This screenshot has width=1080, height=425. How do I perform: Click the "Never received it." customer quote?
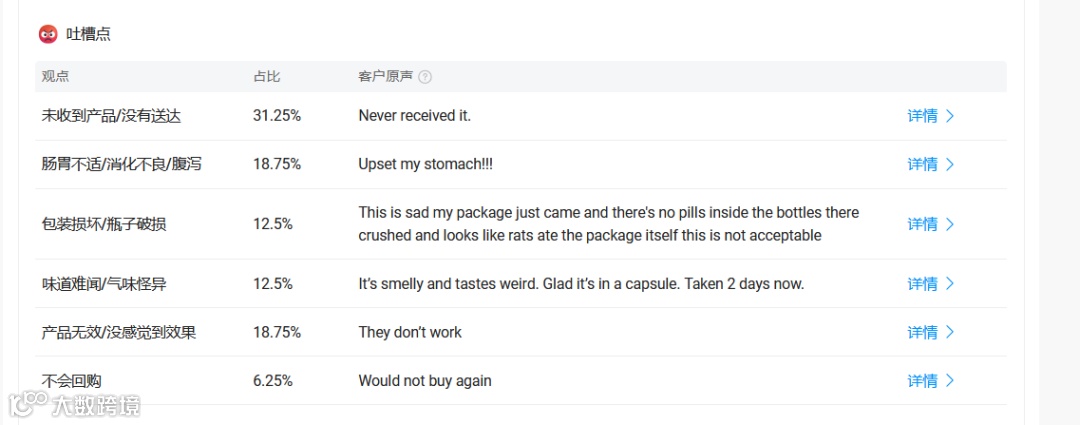point(414,116)
